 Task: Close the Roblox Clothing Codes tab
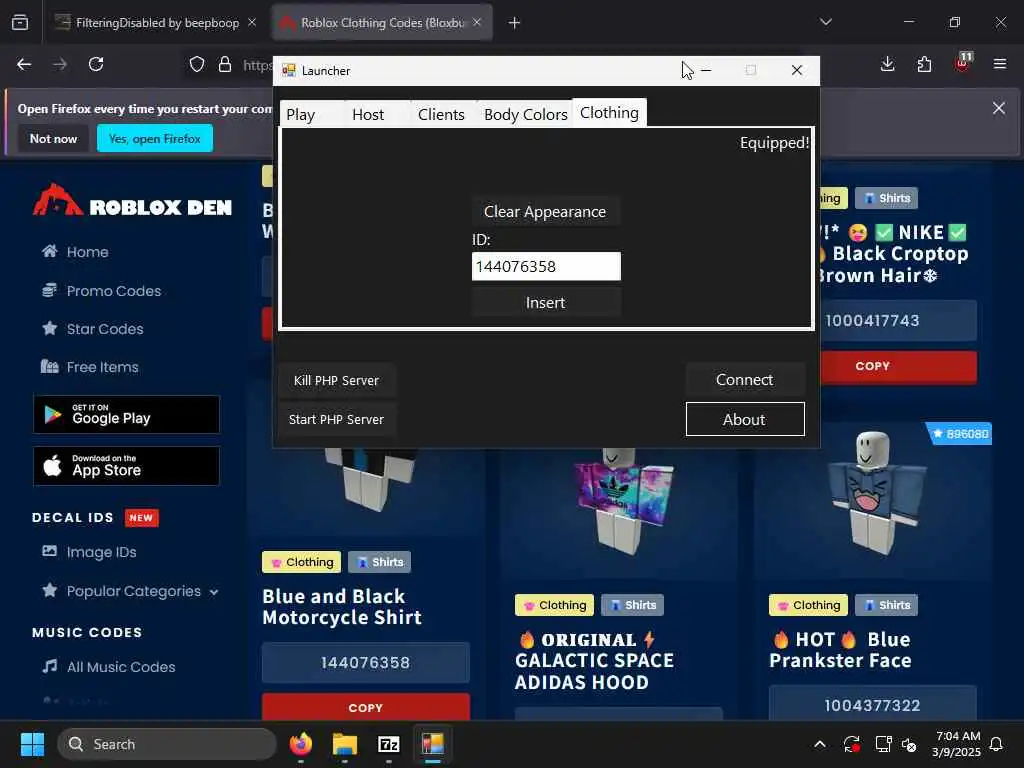(477, 22)
